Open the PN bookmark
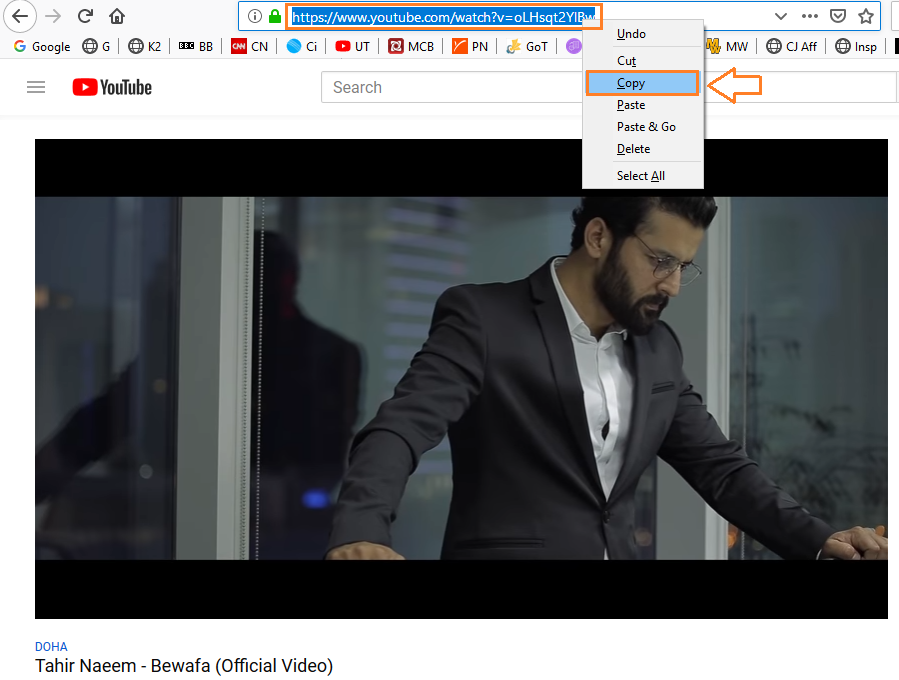The image size is (899, 680). coord(470,46)
